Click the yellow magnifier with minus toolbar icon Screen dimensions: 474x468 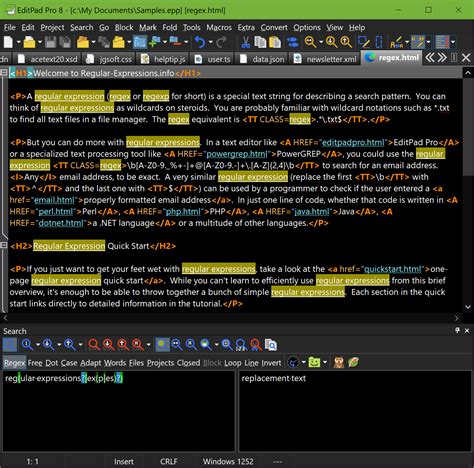pyautogui.click(x=310, y=42)
